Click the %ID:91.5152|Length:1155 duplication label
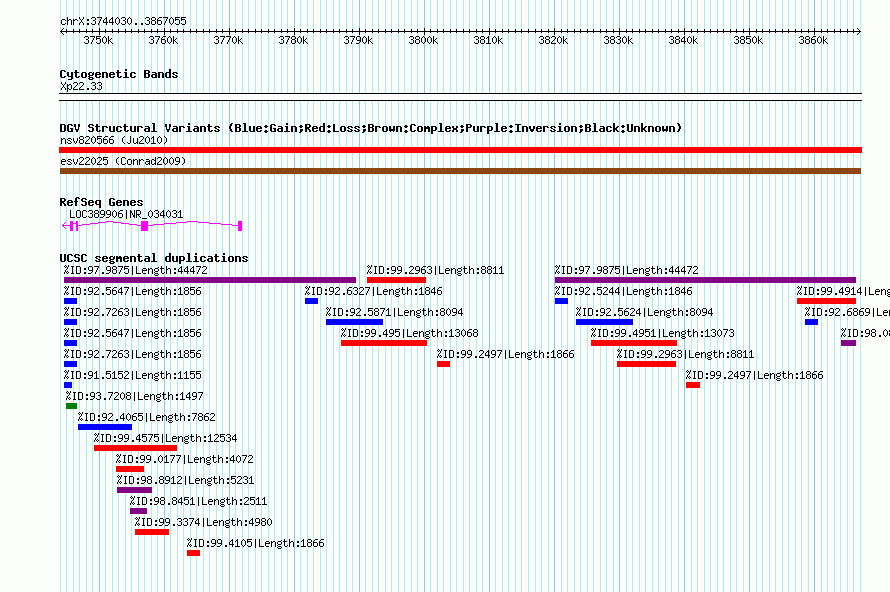 click(x=133, y=375)
